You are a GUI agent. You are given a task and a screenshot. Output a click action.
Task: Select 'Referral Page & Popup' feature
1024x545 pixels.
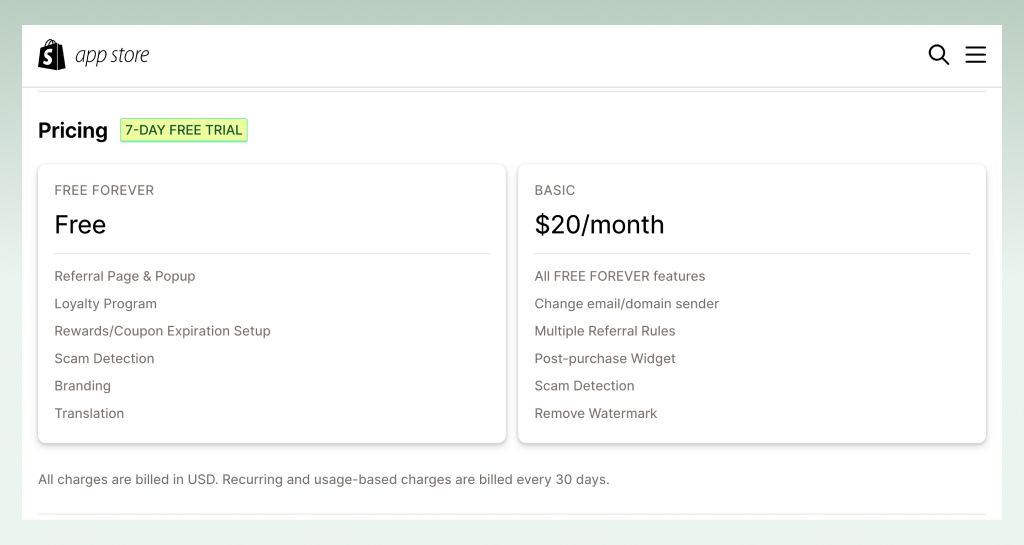click(x=125, y=276)
